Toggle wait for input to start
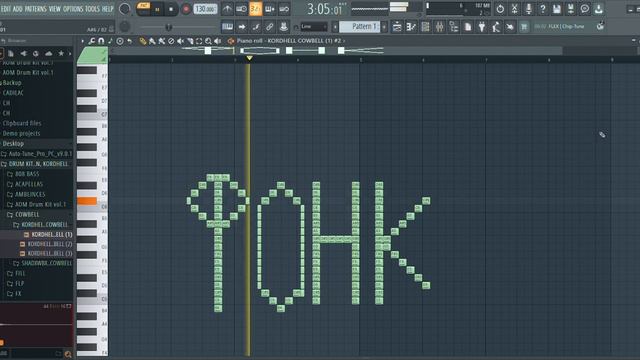The width and height of the screenshot is (640, 360). point(241,9)
